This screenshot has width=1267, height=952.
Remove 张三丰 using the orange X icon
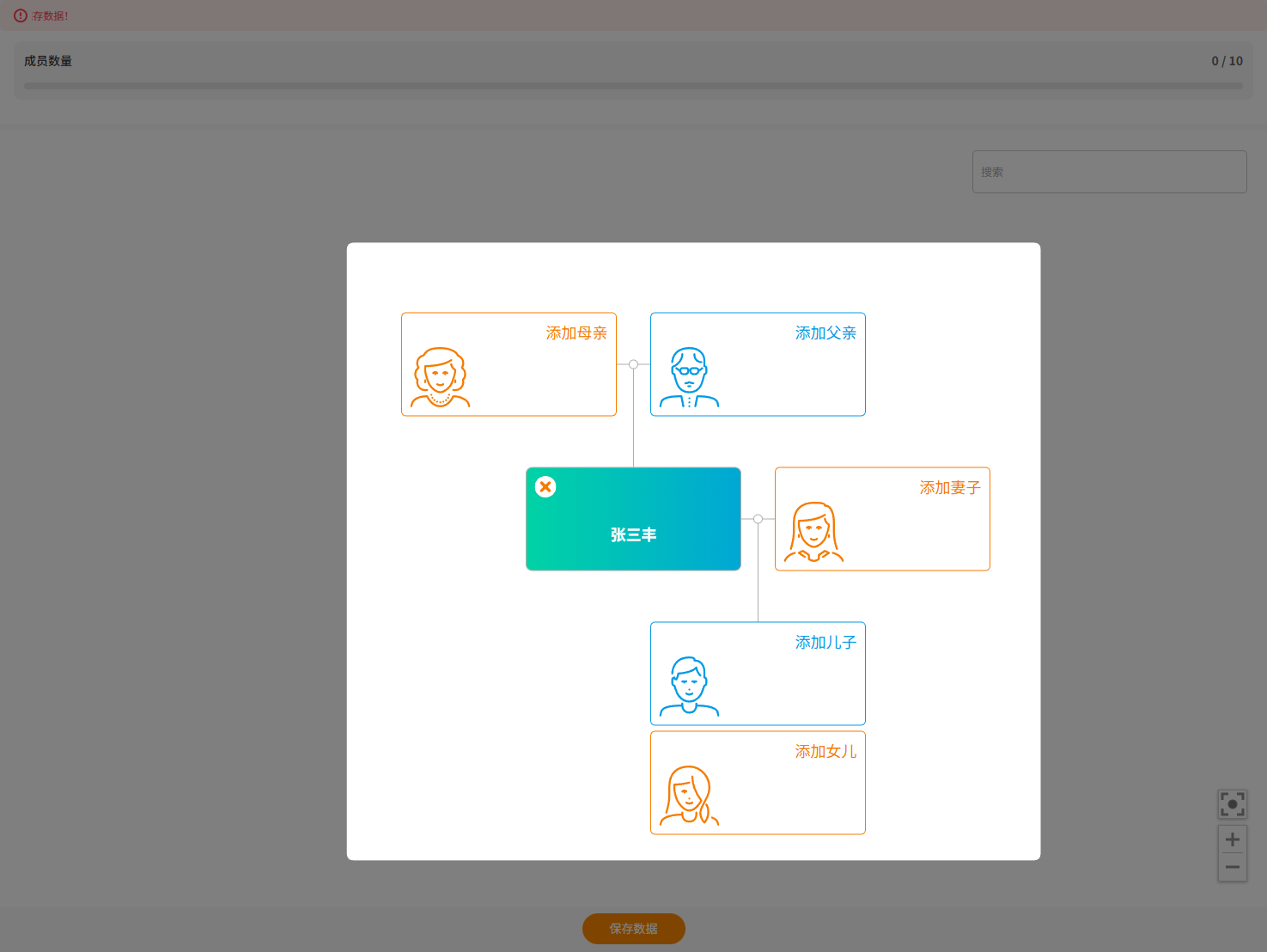[x=545, y=487]
